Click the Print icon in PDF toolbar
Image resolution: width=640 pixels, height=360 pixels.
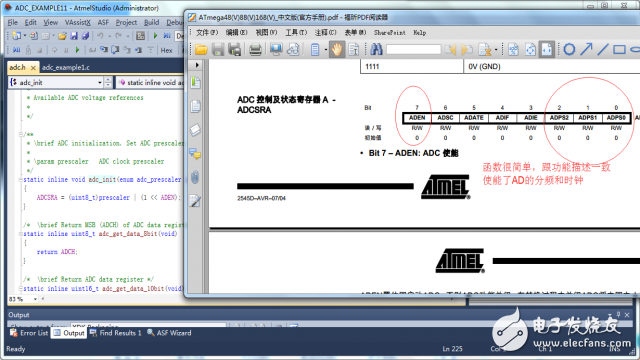click(x=255, y=50)
